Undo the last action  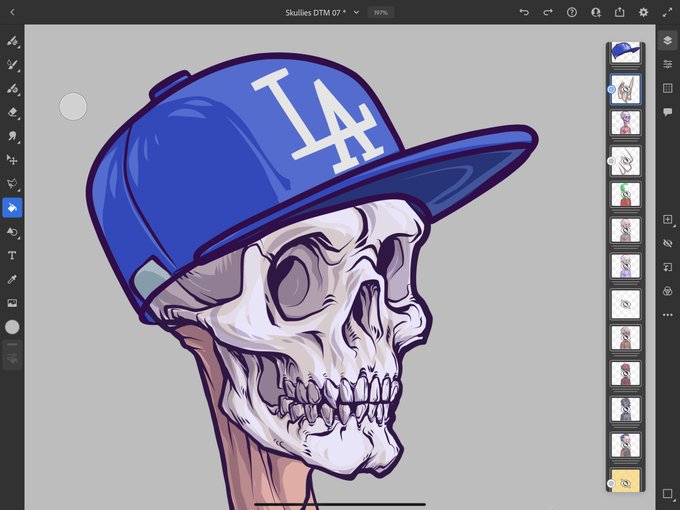(524, 12)
